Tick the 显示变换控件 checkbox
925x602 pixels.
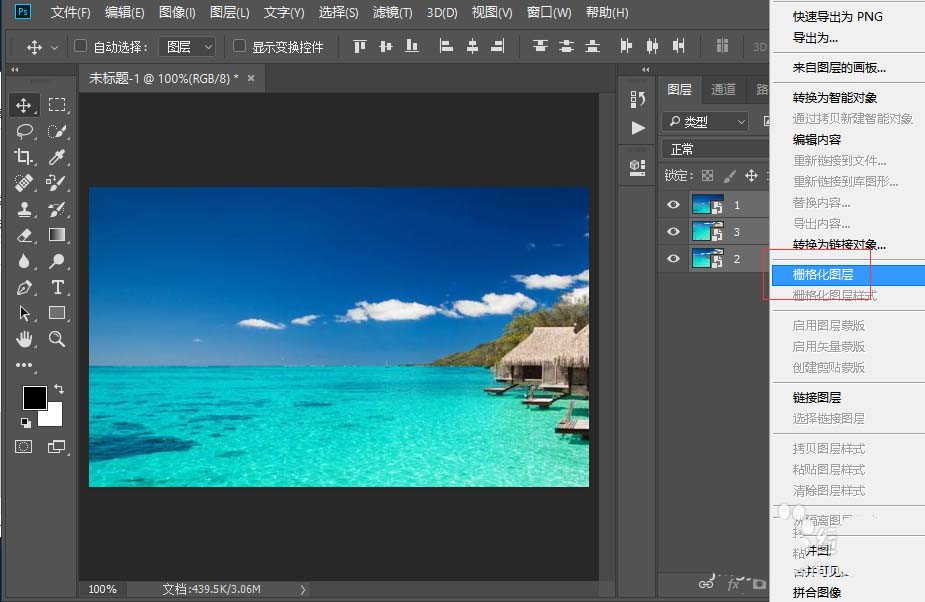pyautogui.click(x=239, y=47)
